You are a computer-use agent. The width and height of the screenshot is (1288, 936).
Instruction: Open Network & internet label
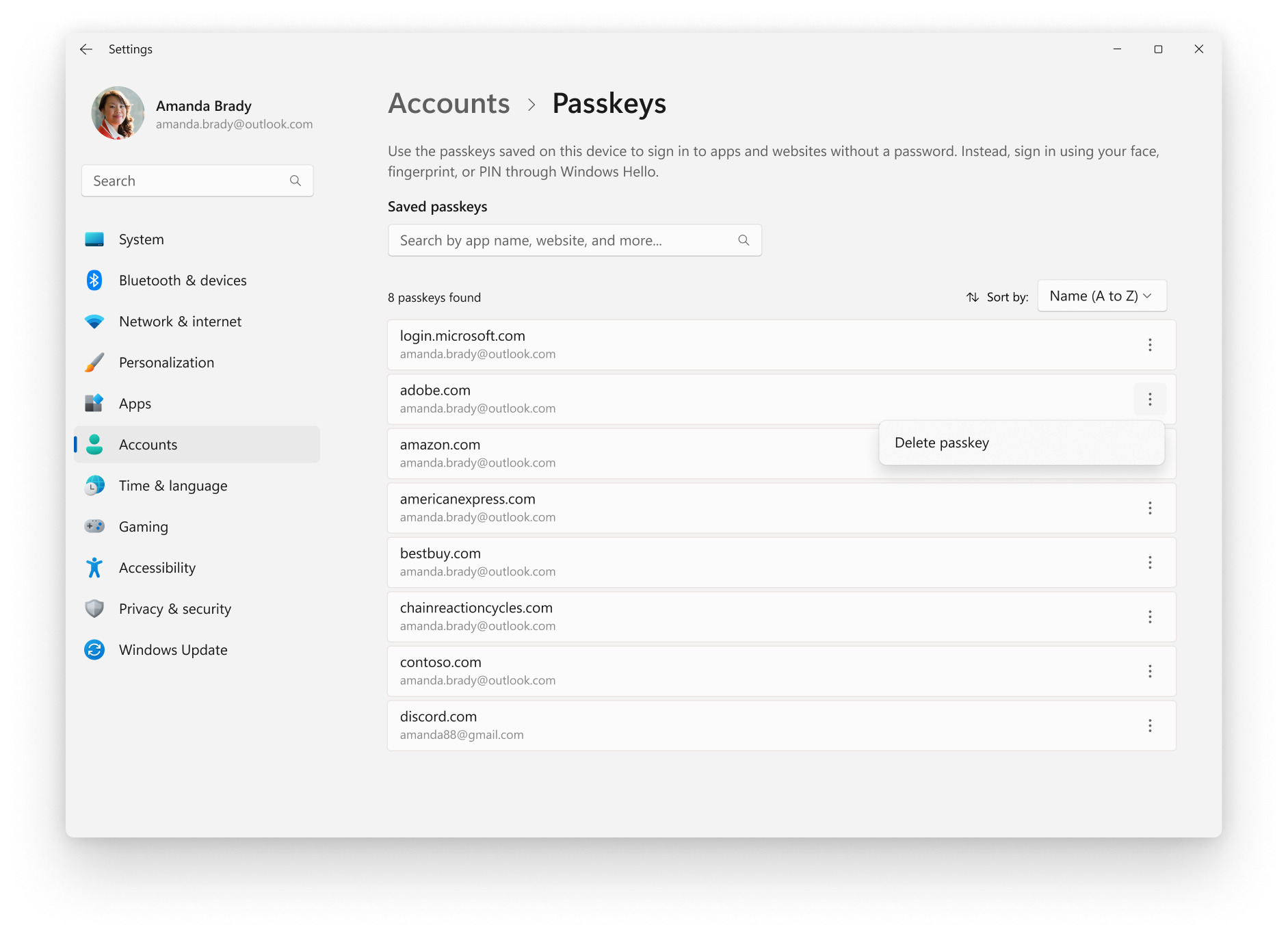click(x=180, y=322)
